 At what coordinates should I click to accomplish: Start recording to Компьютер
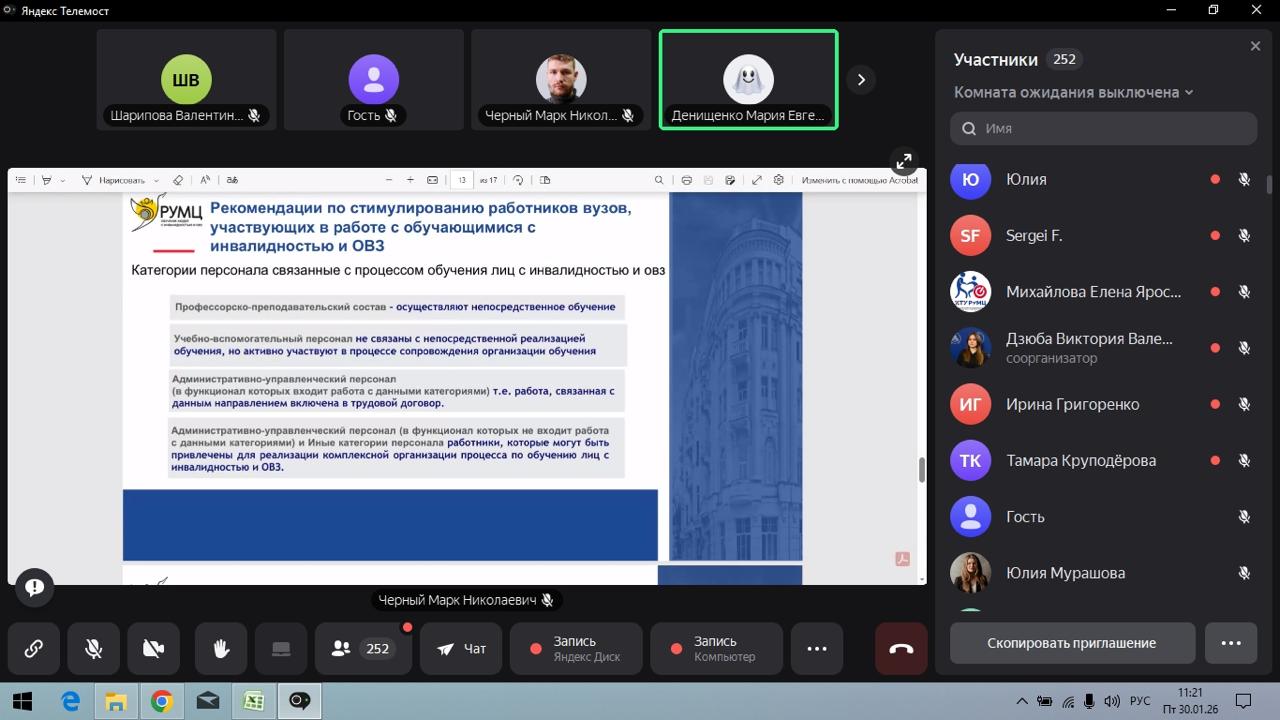[716, 649]
